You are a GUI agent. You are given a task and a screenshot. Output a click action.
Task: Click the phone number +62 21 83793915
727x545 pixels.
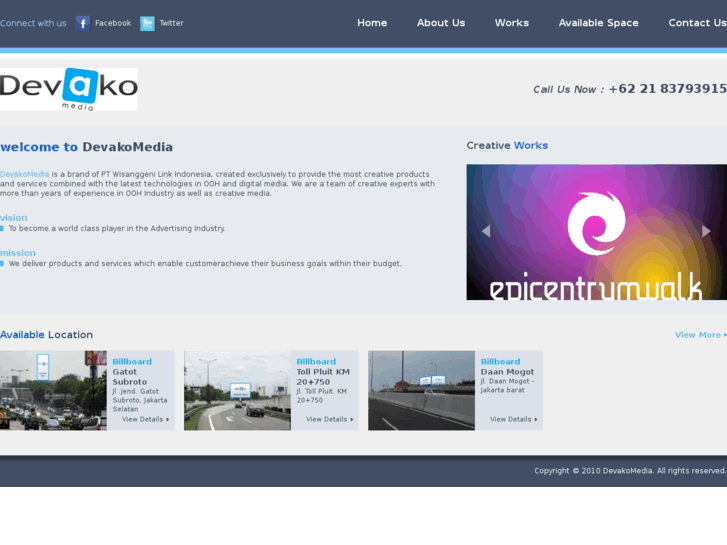[668, 89]
